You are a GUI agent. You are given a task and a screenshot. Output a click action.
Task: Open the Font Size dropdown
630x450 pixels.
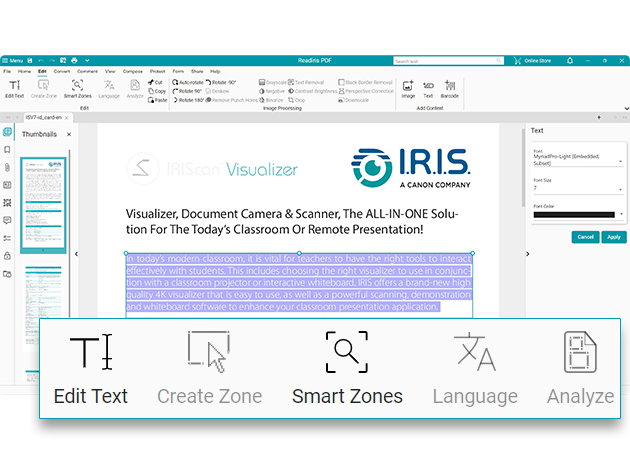pos(579,186)
